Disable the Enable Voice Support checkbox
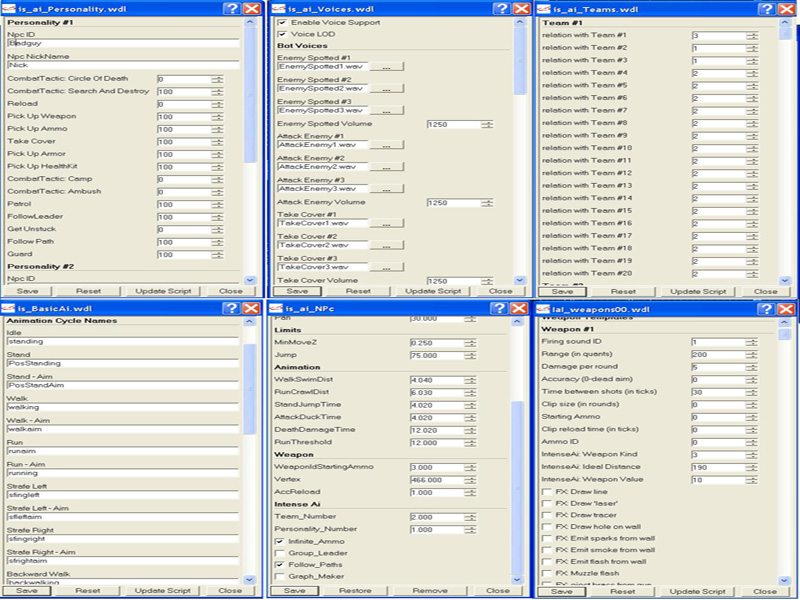This screenshot has width=800, height=600. [282, 22]
